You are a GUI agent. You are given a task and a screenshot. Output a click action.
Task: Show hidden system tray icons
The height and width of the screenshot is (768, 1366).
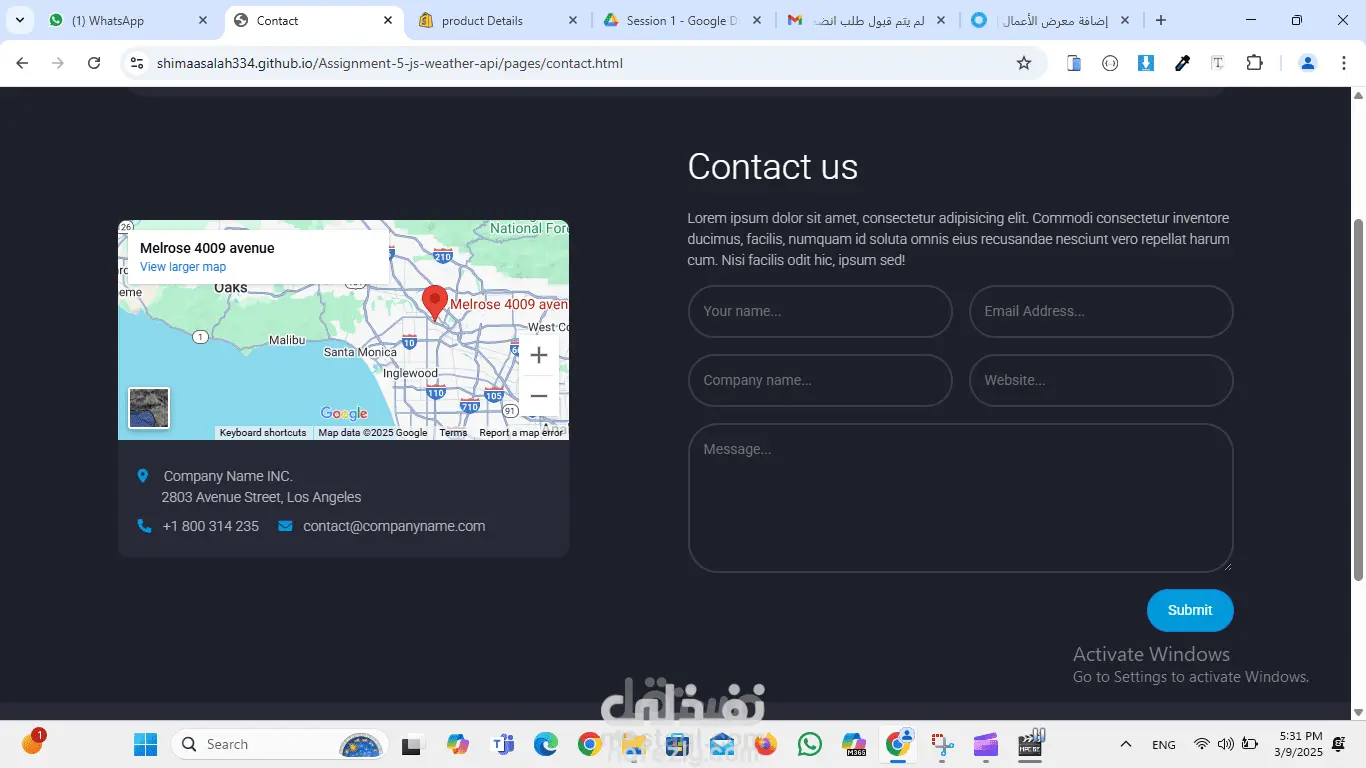tap(1126, 744)
